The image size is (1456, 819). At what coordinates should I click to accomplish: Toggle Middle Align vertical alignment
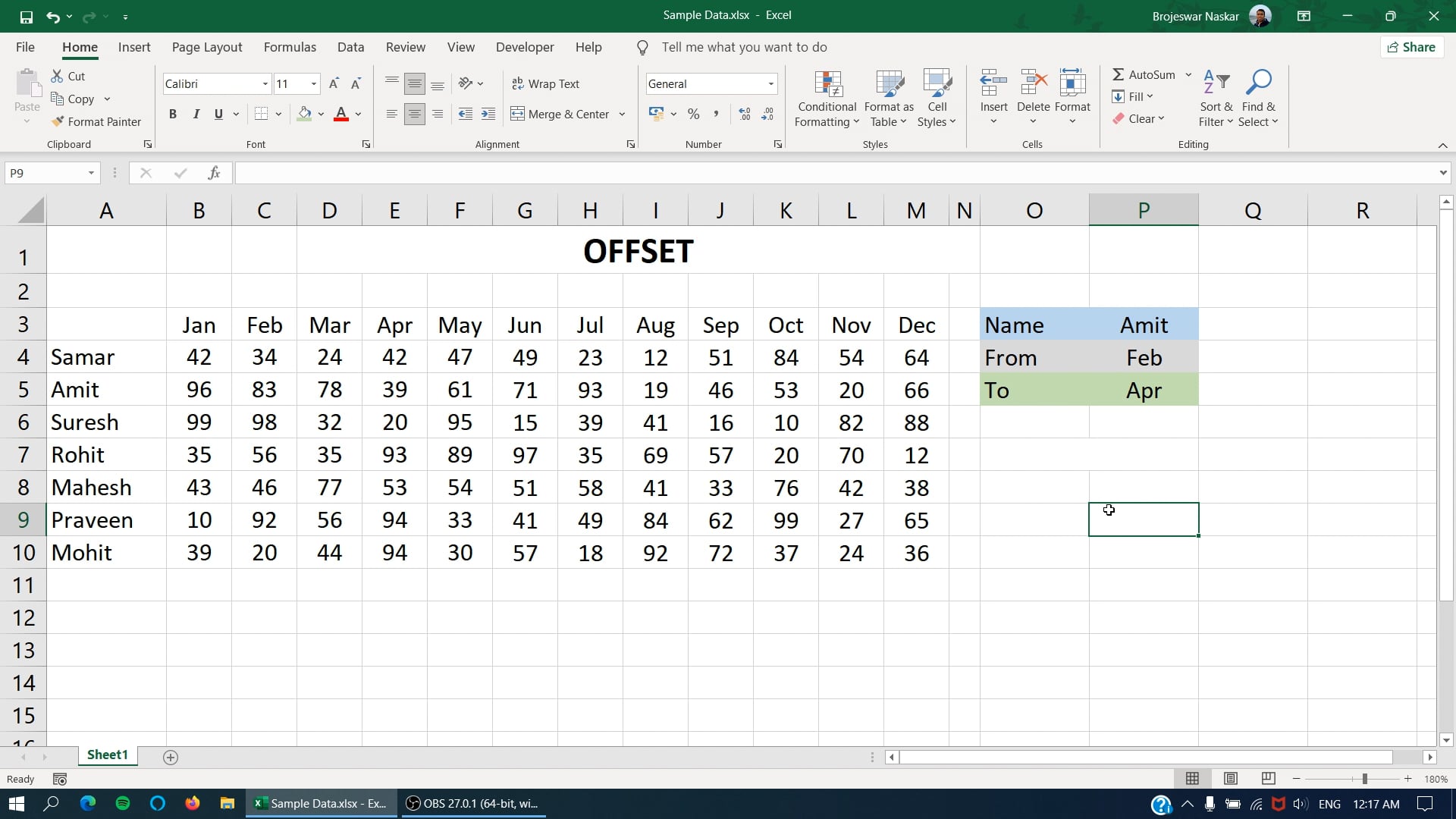[x=414, y=83]
